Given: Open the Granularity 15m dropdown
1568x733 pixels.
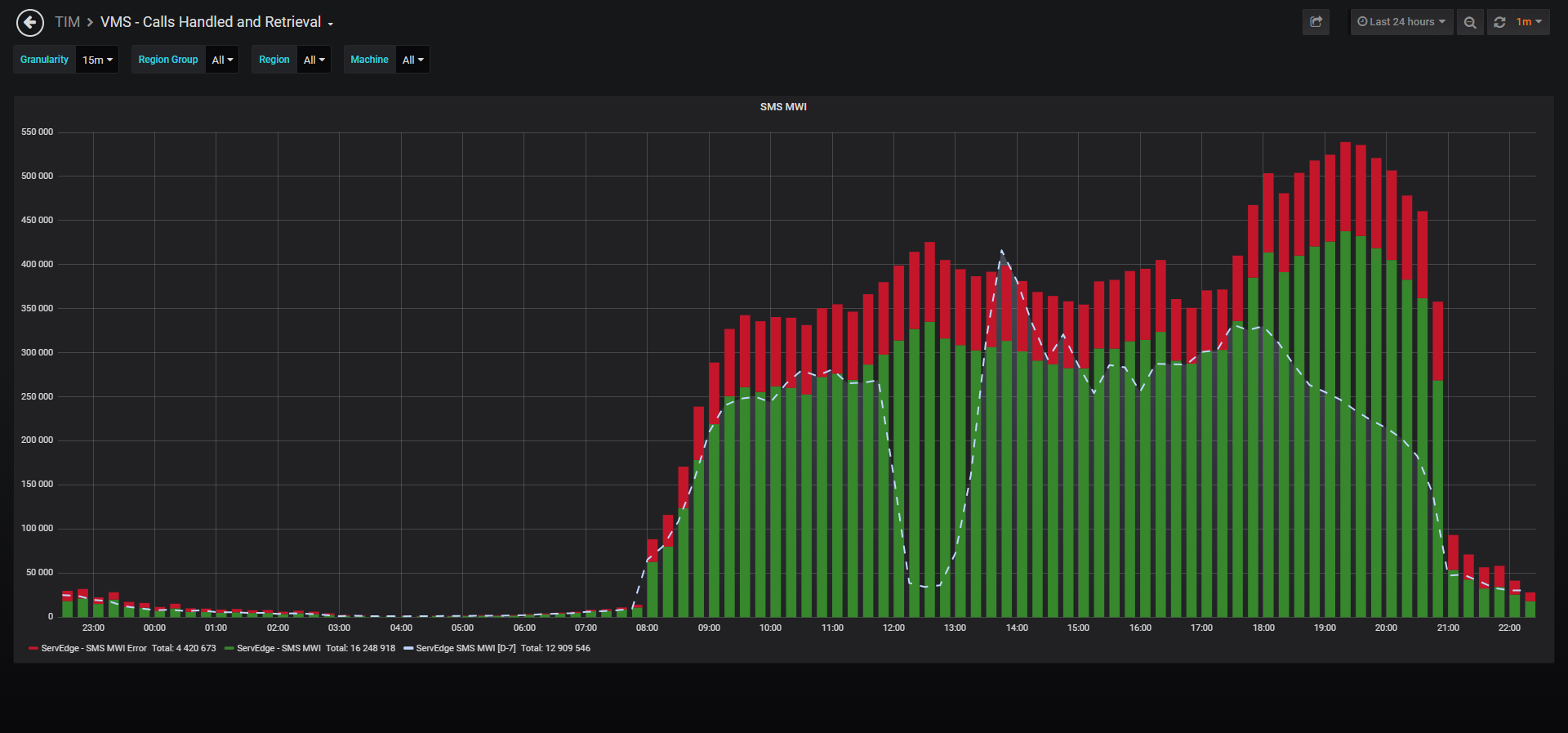Looking at the screenshot, I should [x=97, y=60].
